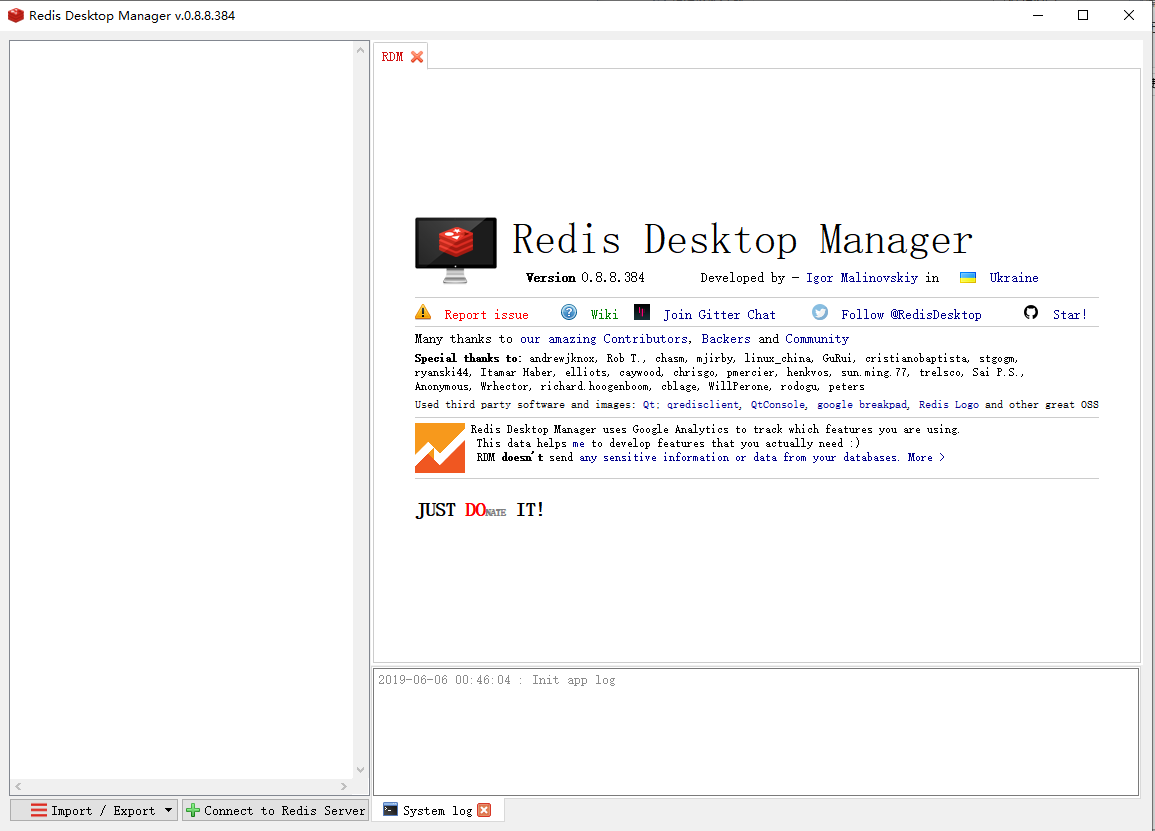Click scroll up arrow in connections panel
Image resolution: width=1155 pixels, height=831 pixels.
(x=360, y=50)
